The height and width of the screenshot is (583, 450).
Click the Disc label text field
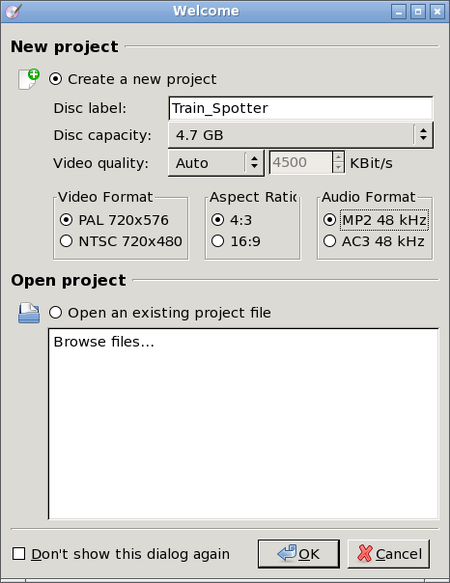click(300, 108)
